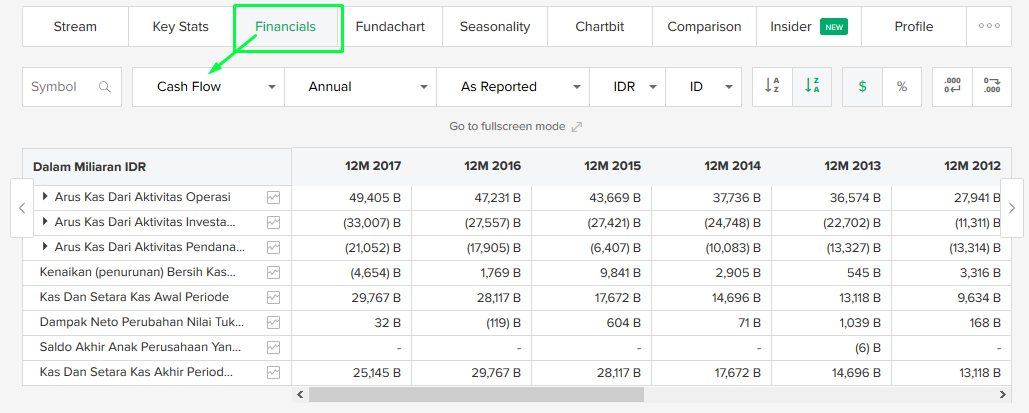Open the Chartbit tab

click(600, 27)
